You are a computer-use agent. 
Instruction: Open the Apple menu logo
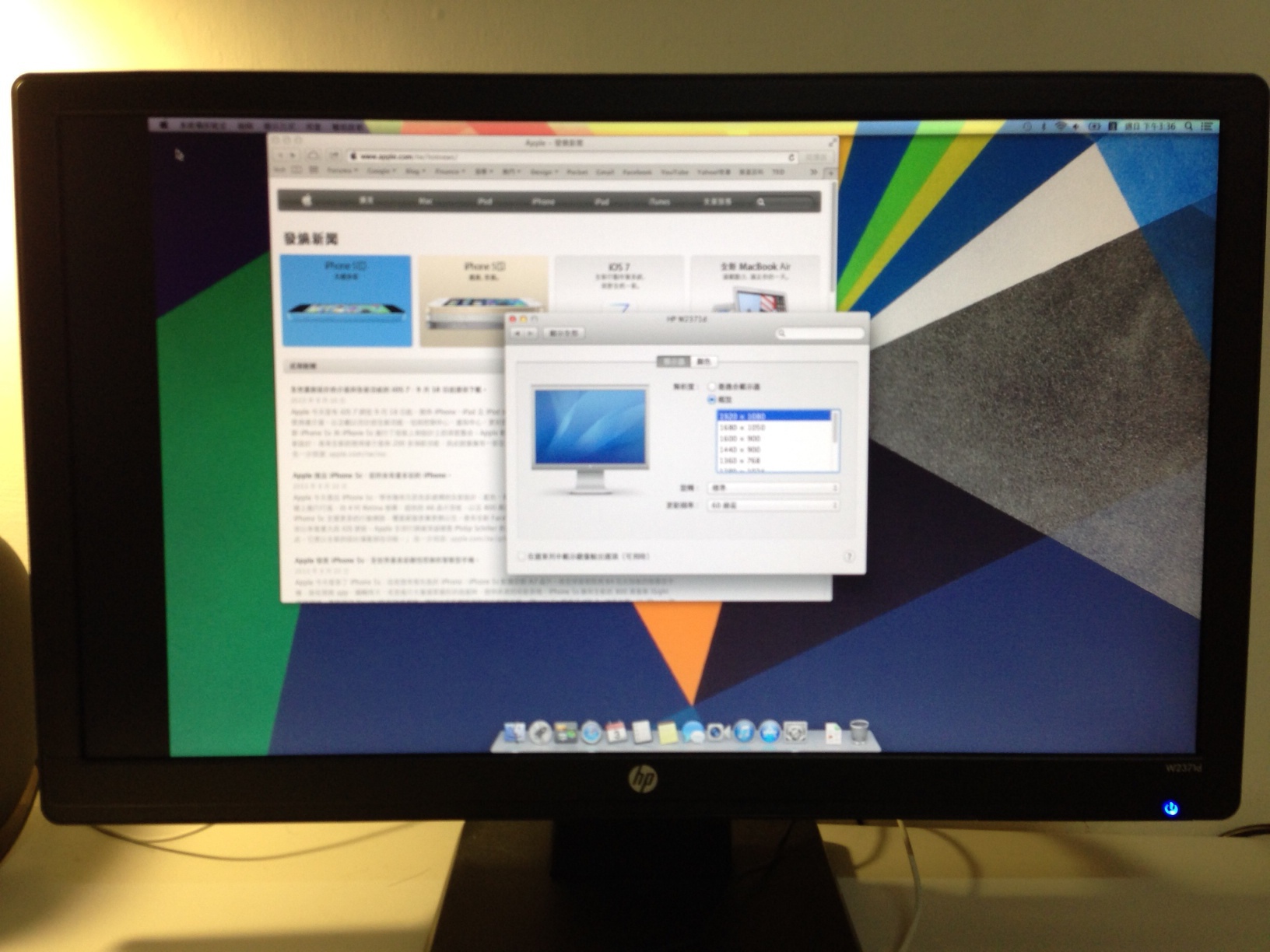(x=163, y=125)
